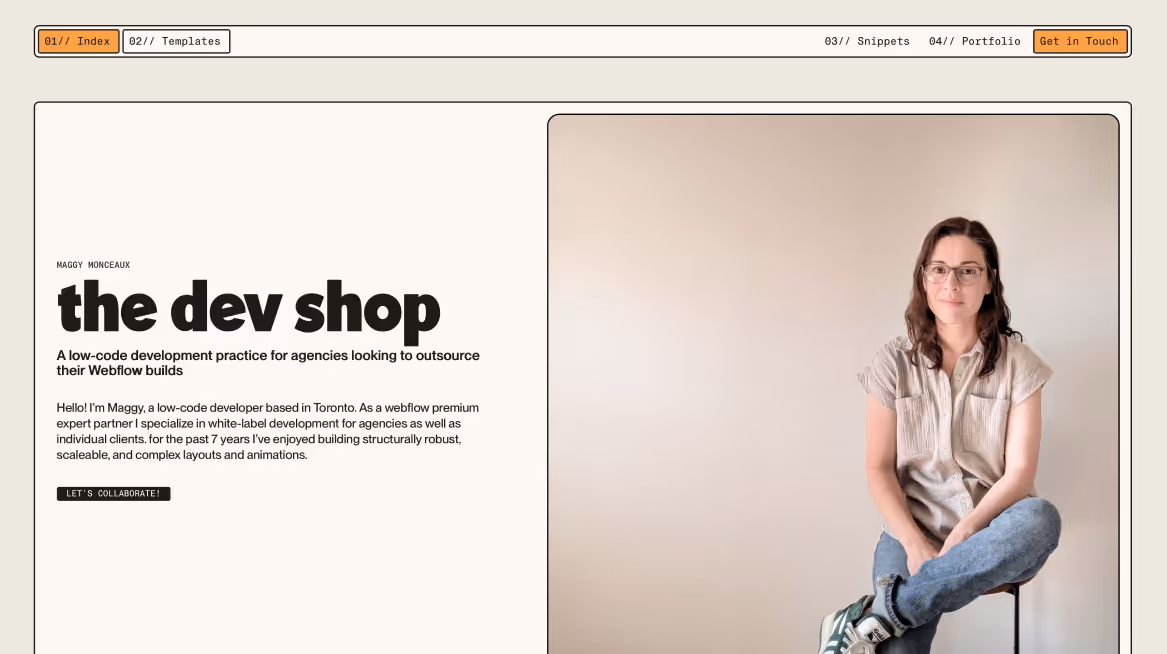Select the Let's Collaborate! button
1167x654 pixels.
(114, 494)
